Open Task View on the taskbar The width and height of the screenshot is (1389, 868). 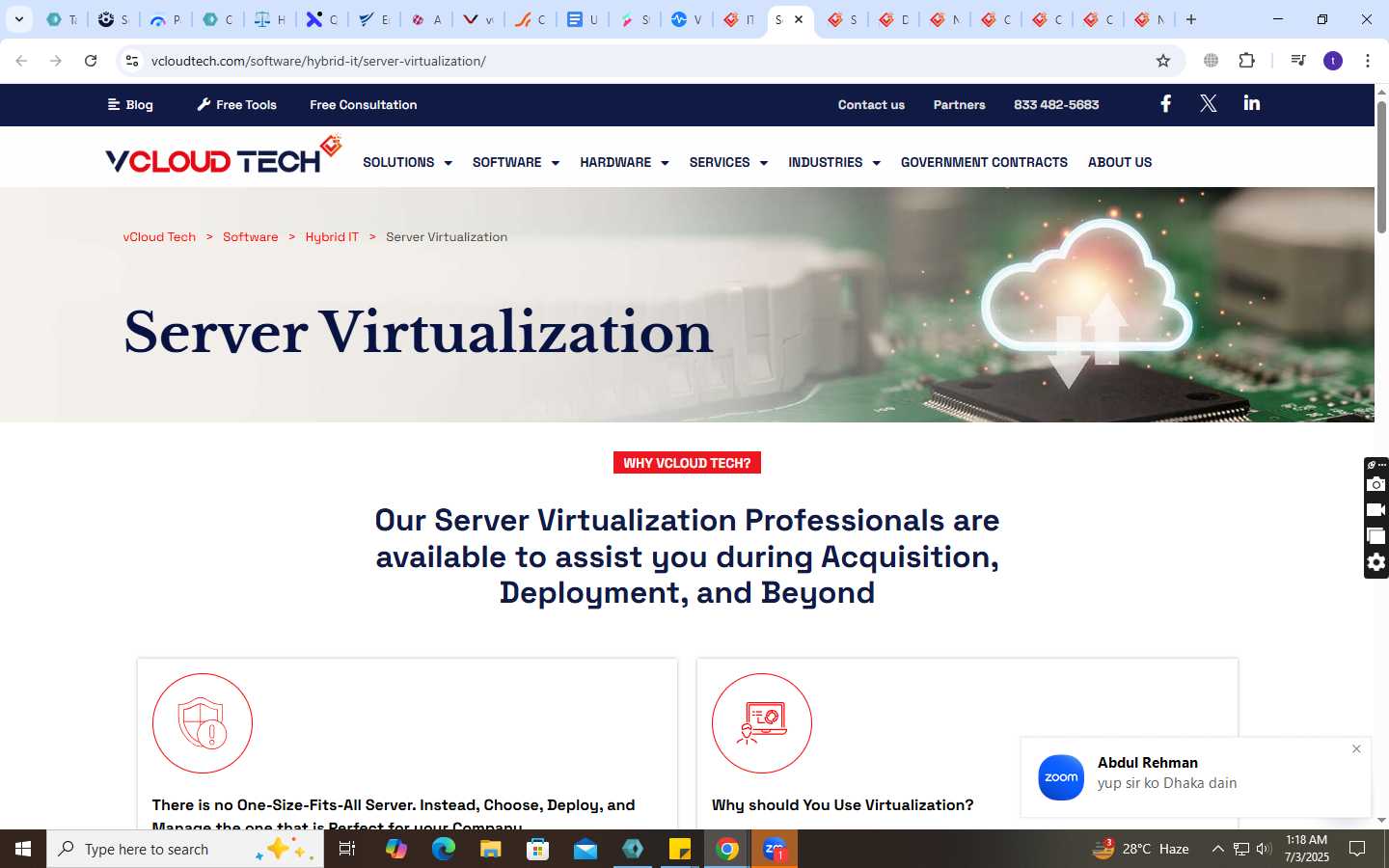click(x=347, y=849)
